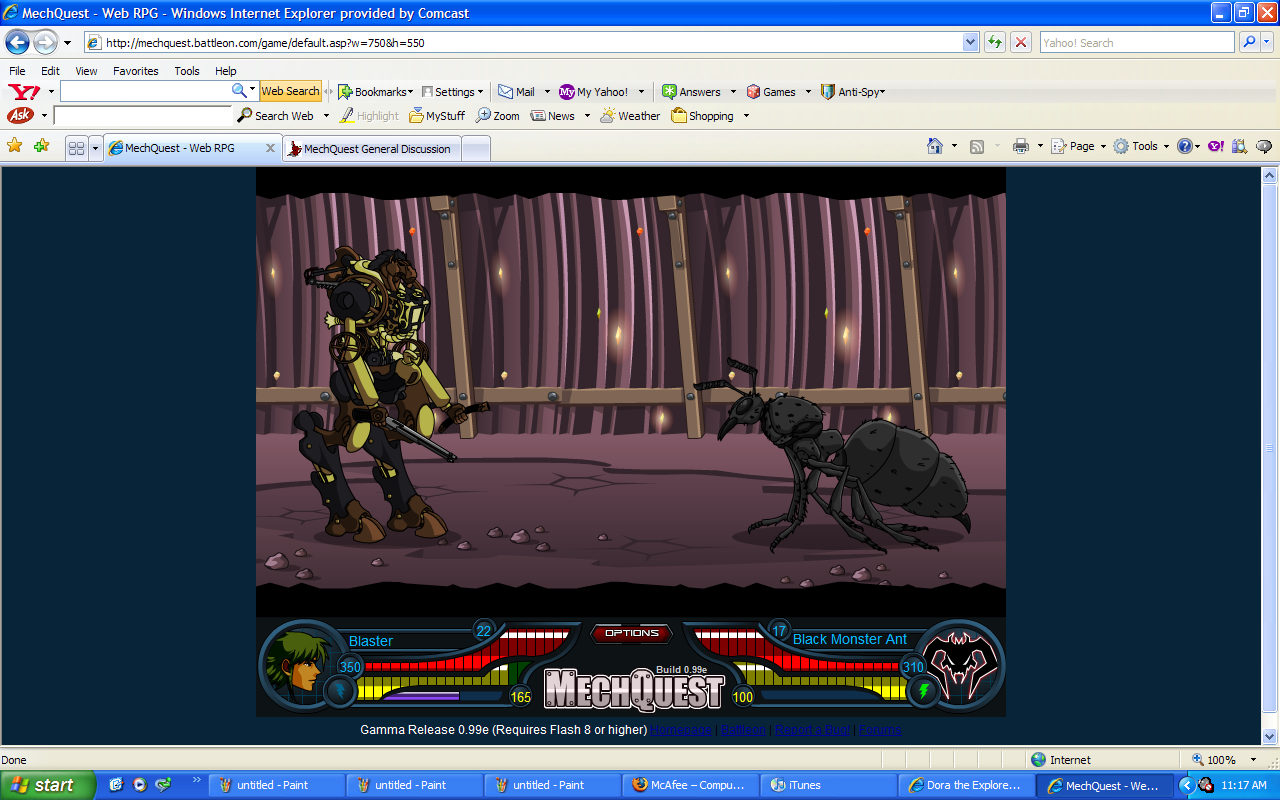
Task: Expand the Page menu dropdown in command bar
Action: (1103, 146)
